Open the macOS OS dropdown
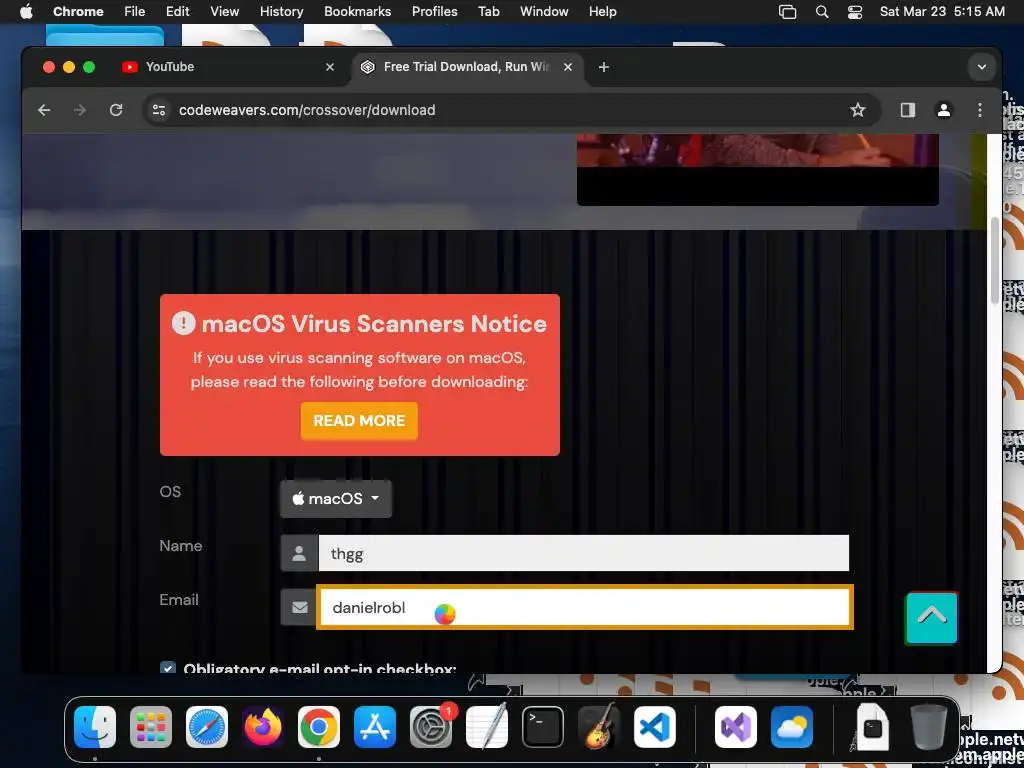 coord(336,499)
